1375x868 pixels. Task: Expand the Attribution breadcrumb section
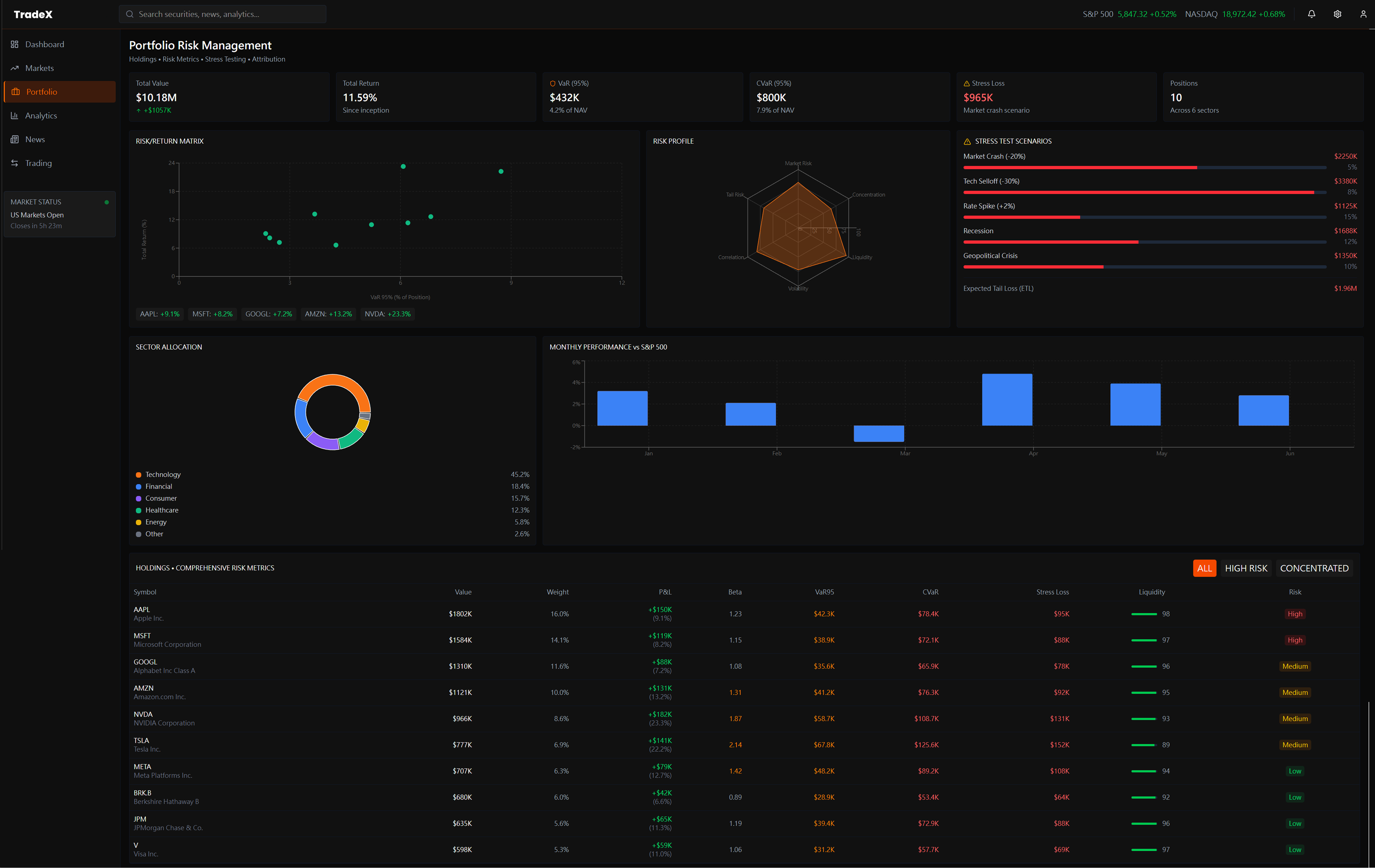tap(269, 59)
